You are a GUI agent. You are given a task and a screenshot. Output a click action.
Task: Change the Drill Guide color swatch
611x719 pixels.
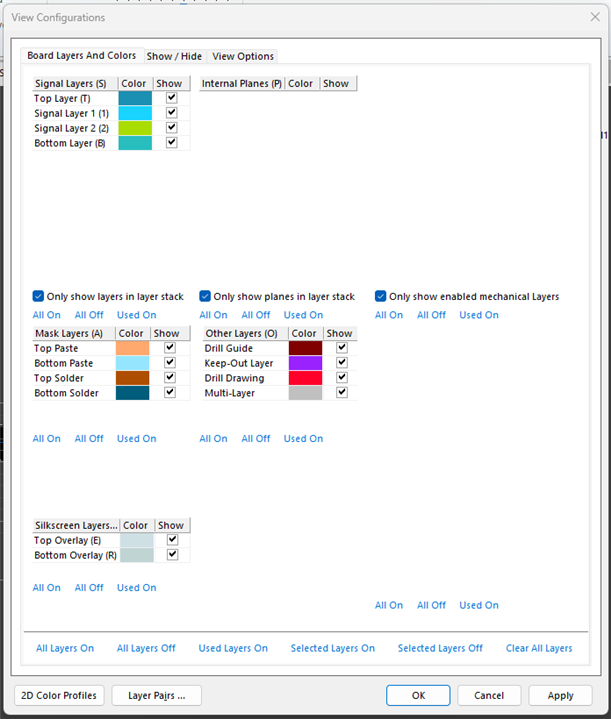pos(305,348)
